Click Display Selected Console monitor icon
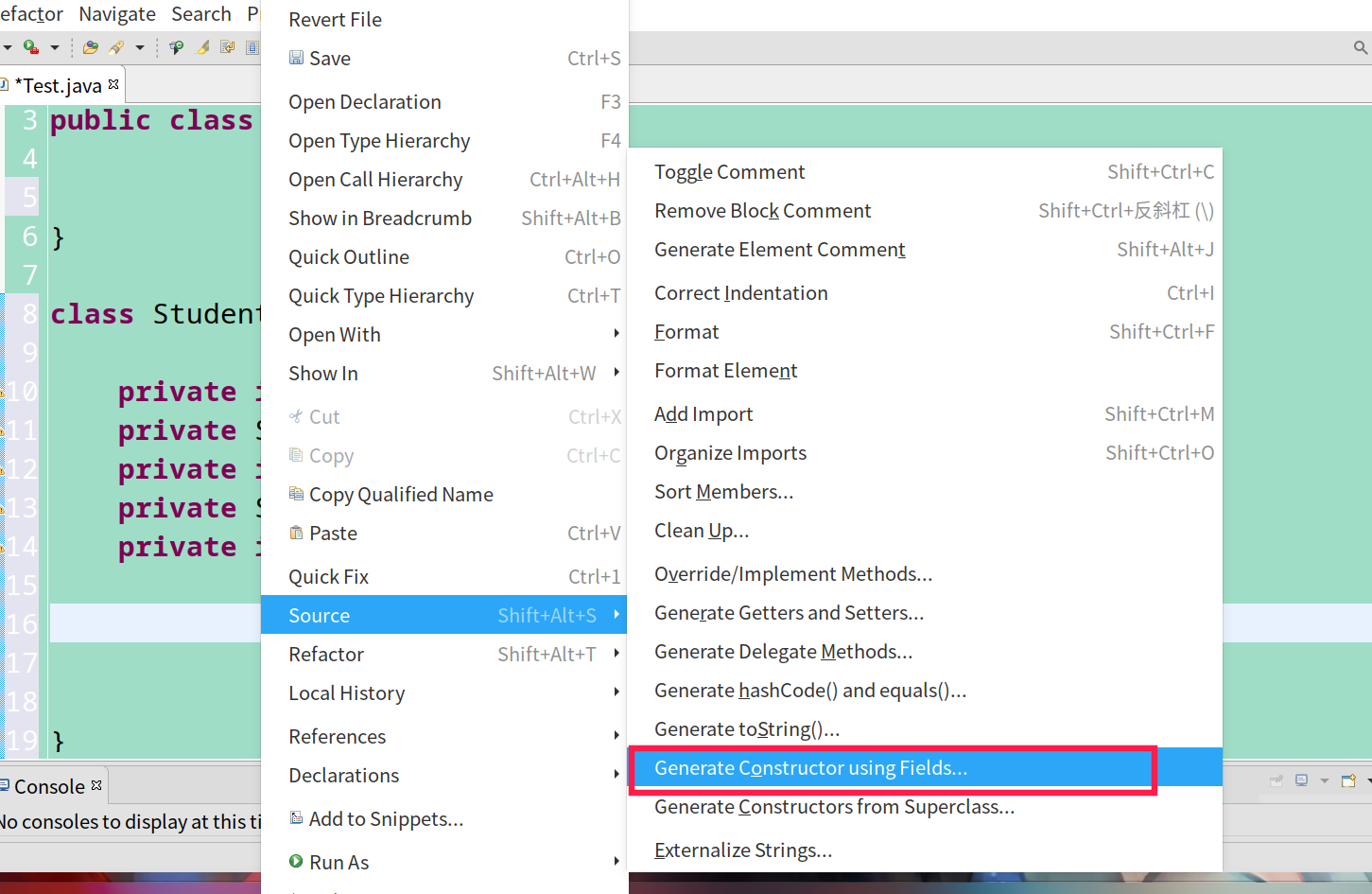This screenshot has height=894, width=1372. [x=1301, y=780]
